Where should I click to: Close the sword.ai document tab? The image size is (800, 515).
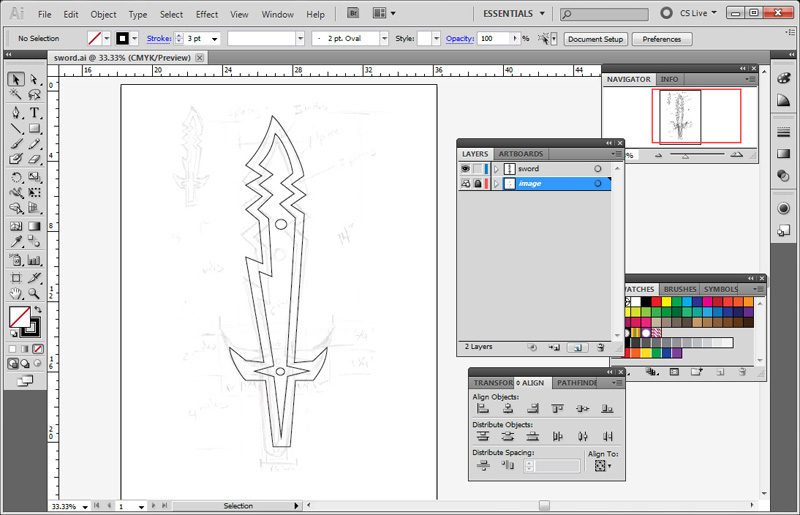point(199,58)
